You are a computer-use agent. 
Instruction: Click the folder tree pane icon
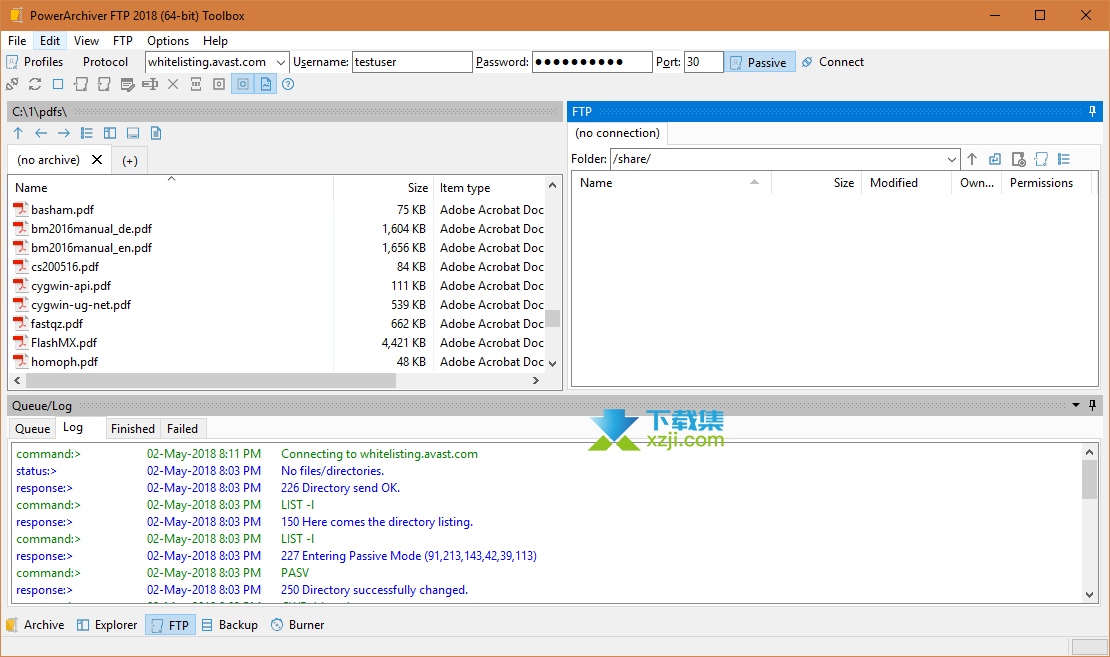click(110, 133)
